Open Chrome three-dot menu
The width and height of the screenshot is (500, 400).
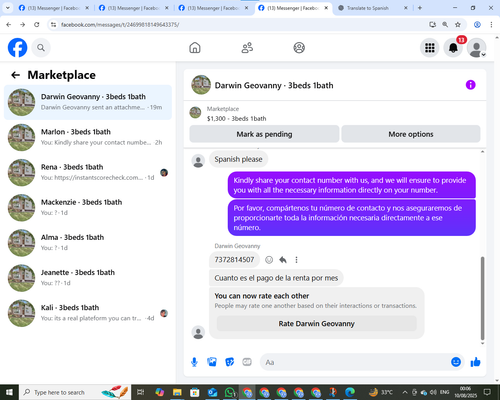click(x=491, y=24)
